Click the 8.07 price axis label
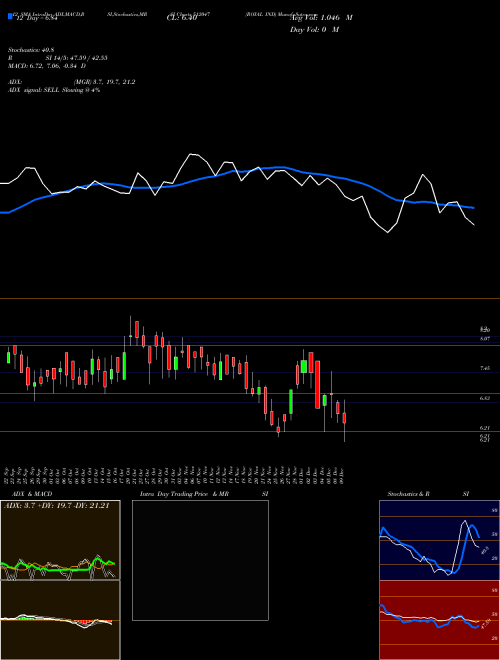 484,338
